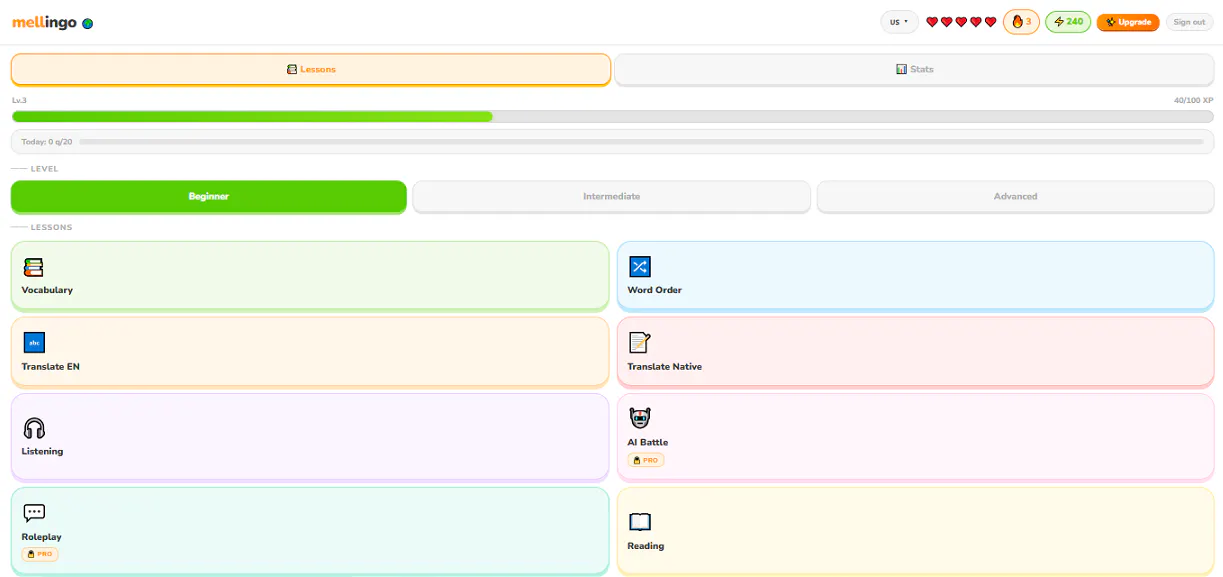Open the AI Battle lesson
The width and height of the screenshot is (1223, 577).
click(915, 436)
